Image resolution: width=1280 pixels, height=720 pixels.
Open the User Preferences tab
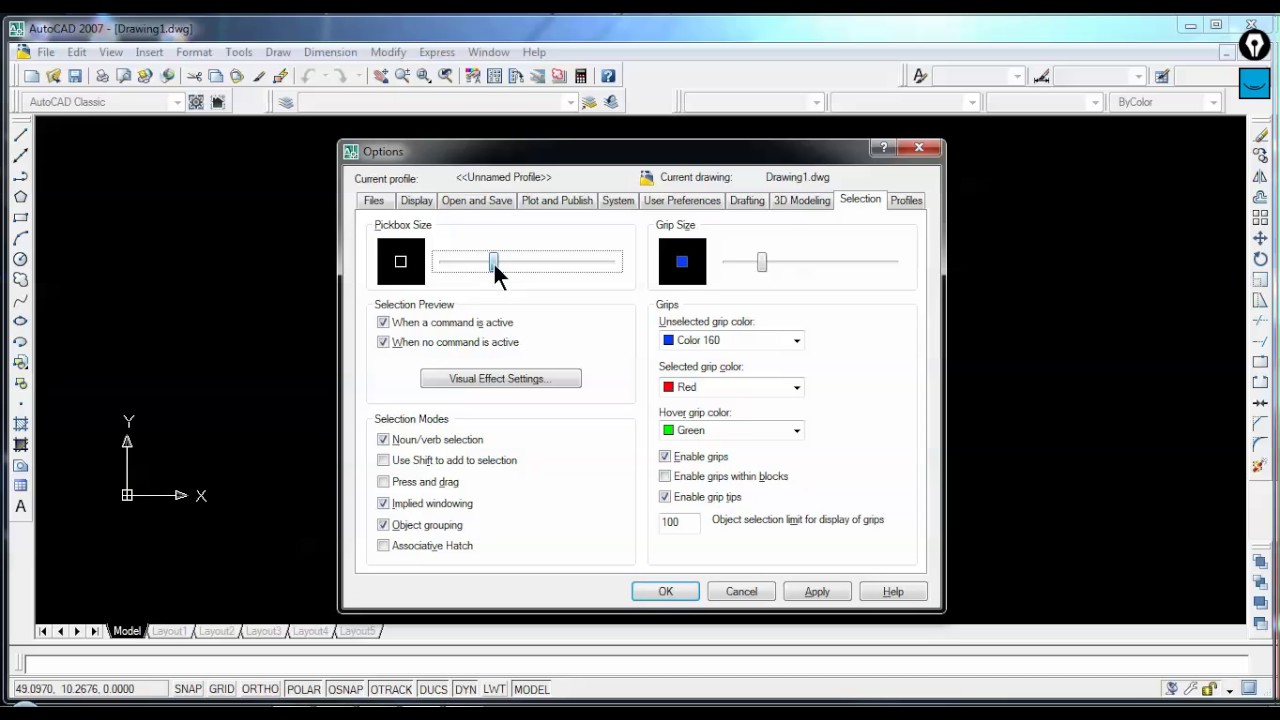tap(682, 201)
